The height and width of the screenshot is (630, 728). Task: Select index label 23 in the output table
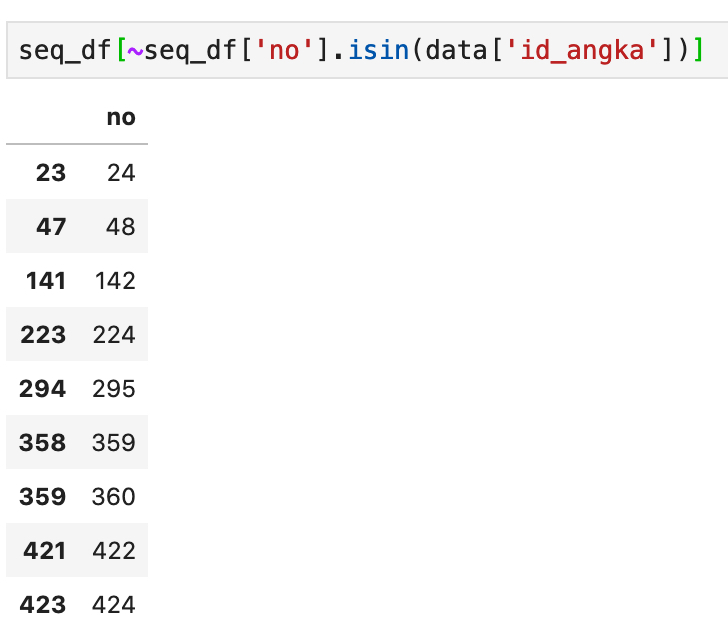coord(51,173)
